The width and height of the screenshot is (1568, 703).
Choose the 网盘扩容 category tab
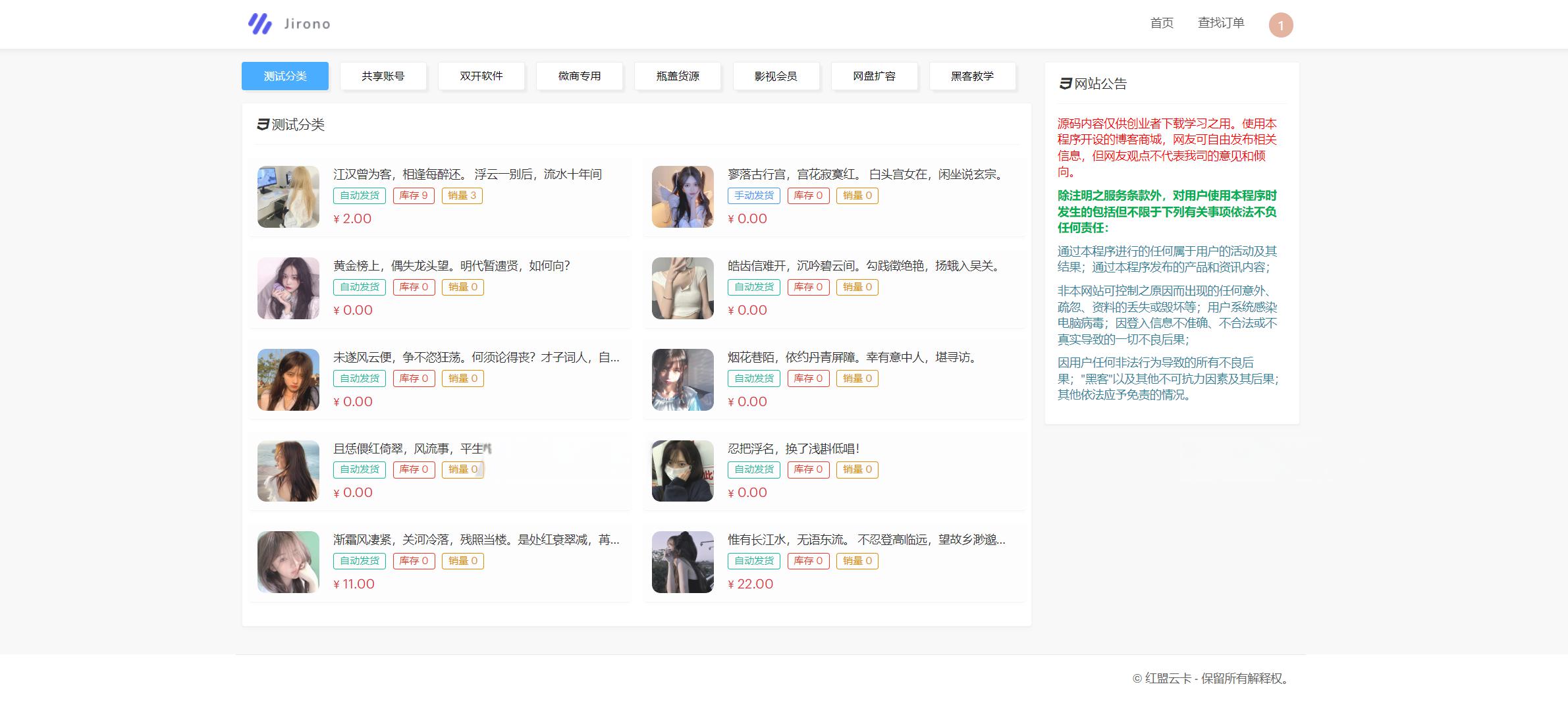[874, 76]
